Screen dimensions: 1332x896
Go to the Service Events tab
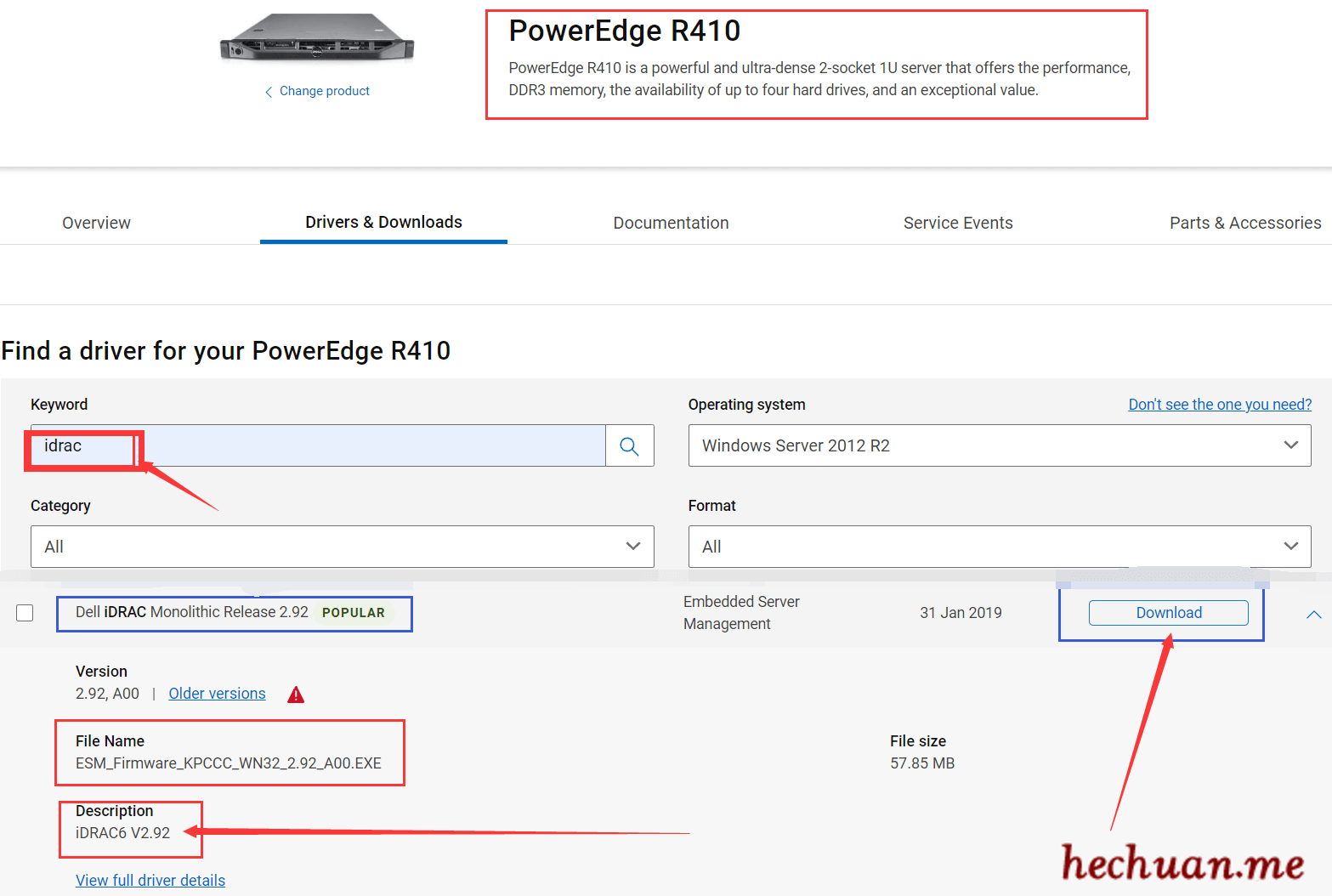pyautogui.click(x=957, y=223)
